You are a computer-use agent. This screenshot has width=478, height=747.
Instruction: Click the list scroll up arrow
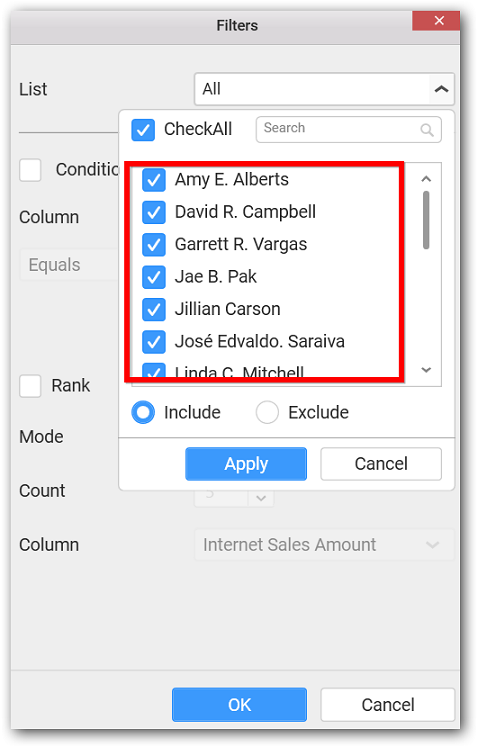coord(426,179)
